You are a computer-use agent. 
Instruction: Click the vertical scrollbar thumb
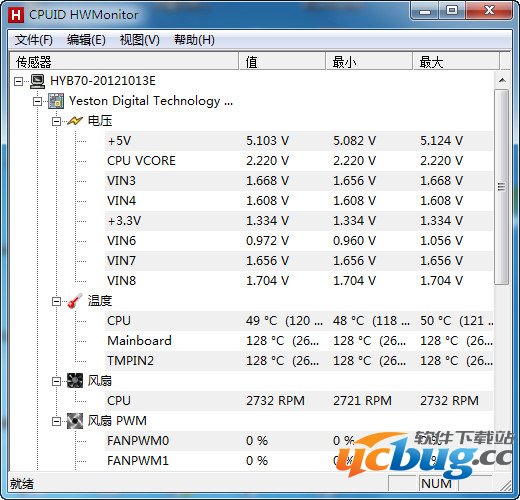tap(502, 187)
